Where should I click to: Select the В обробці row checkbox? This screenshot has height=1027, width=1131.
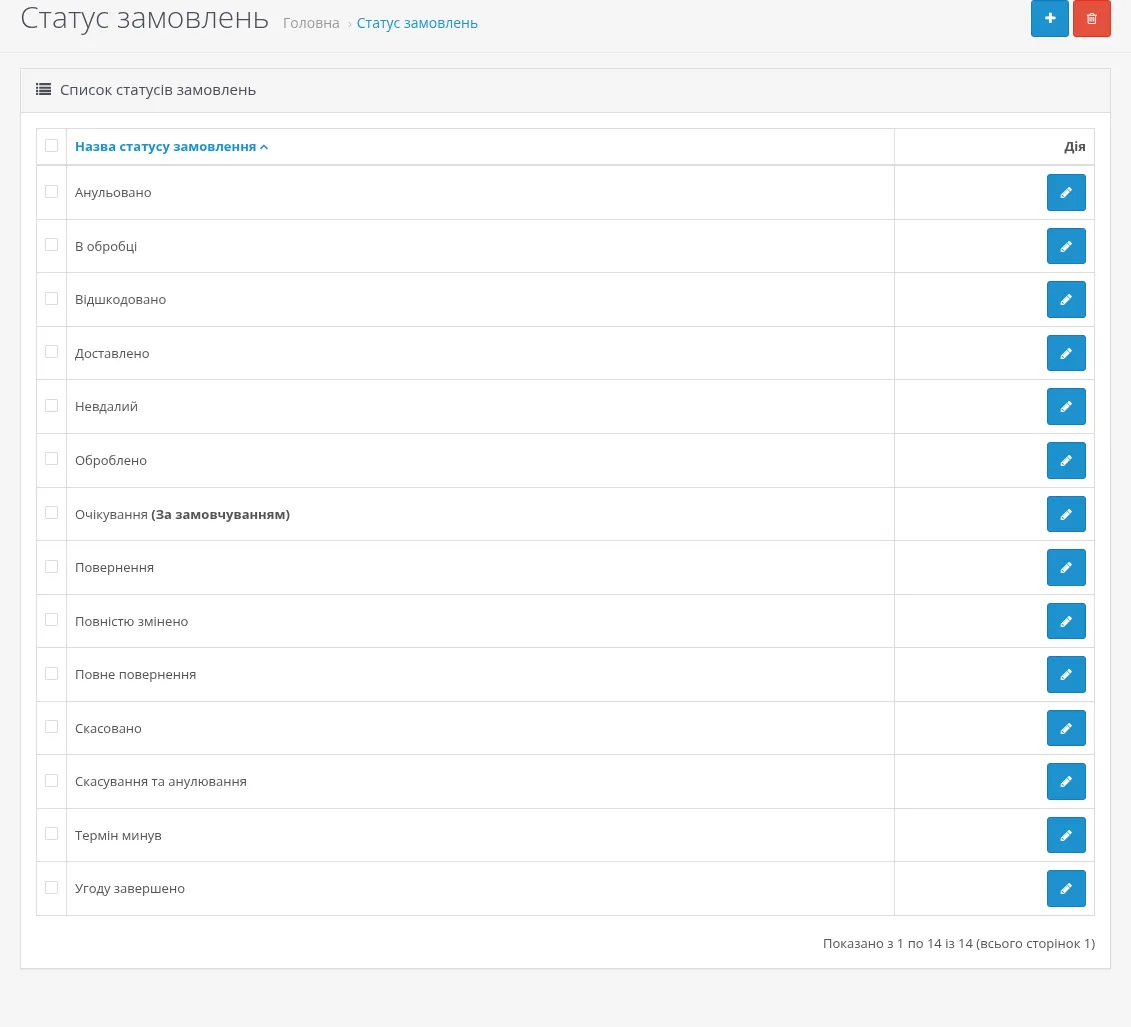point(51,244)
